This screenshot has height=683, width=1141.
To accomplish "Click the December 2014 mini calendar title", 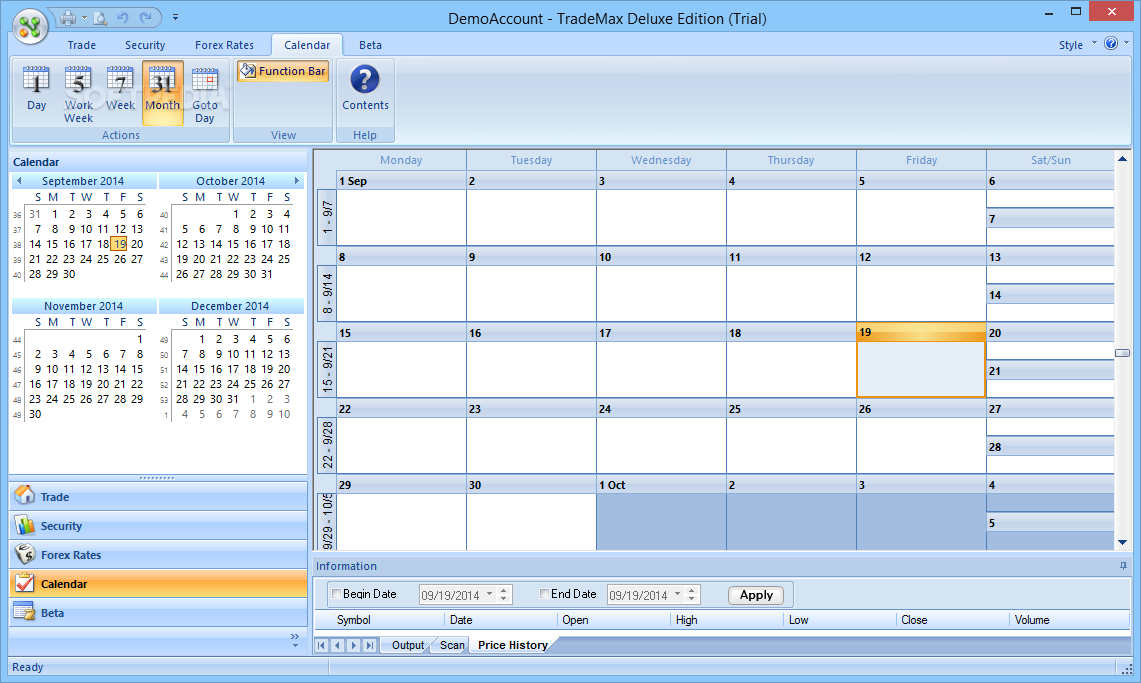I will tap(230, 305).
